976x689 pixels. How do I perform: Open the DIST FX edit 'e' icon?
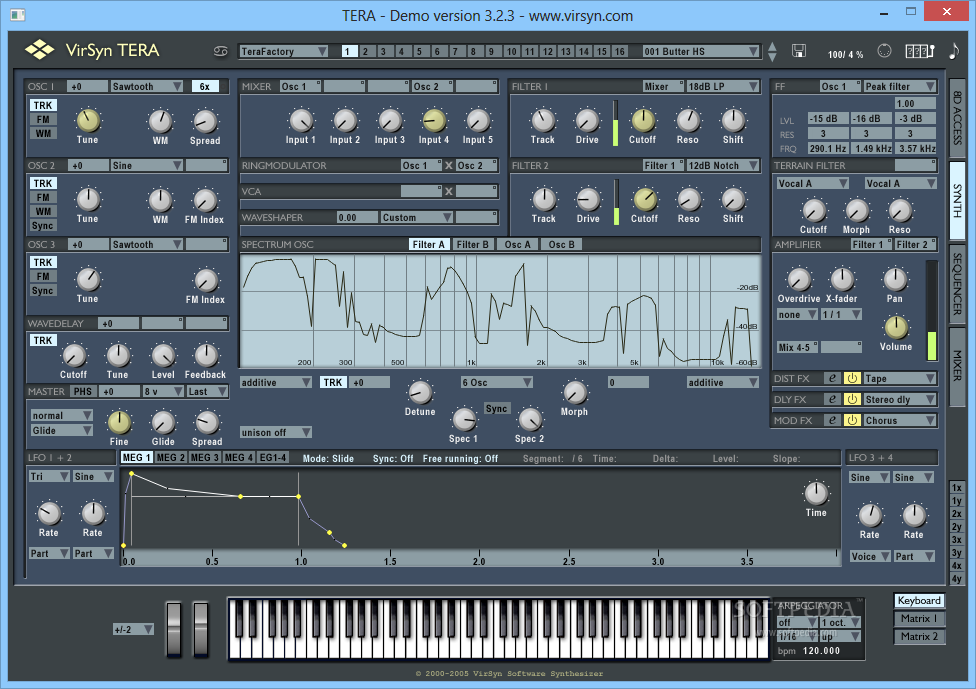pos(831,378)
